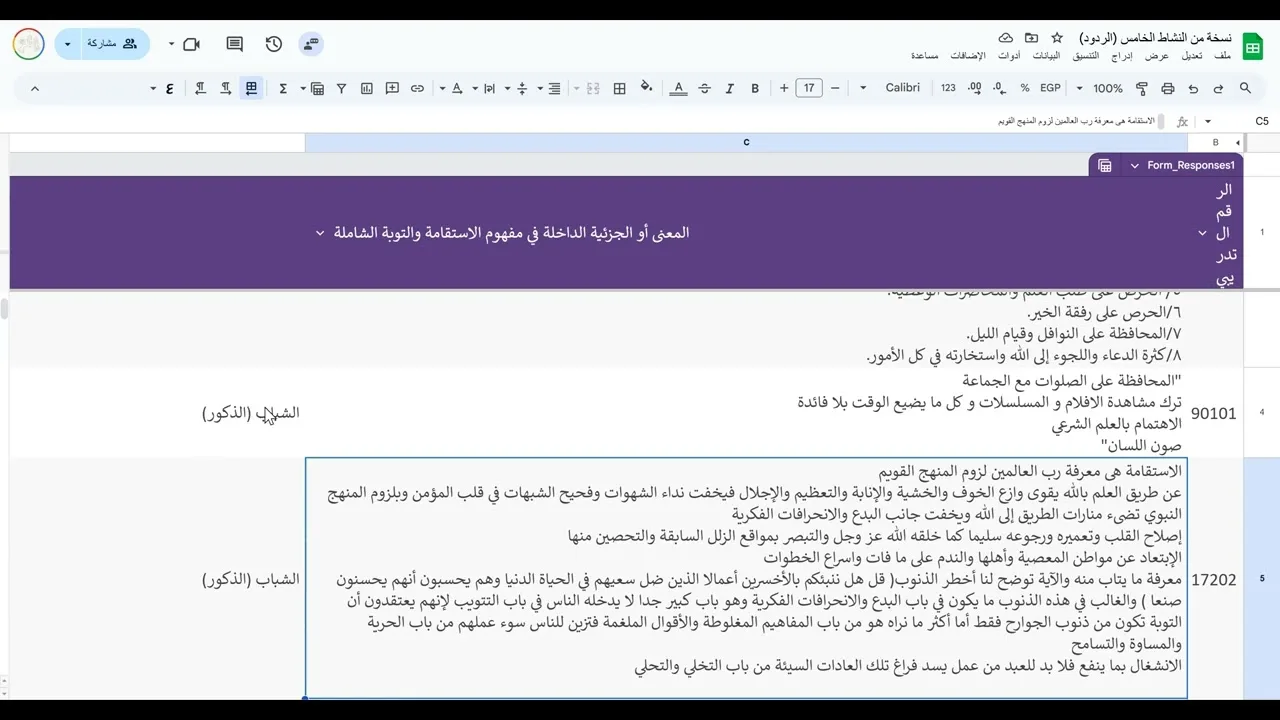The height and width of the screenshot is (720, 1280).
Task: Activate the paint format tool
Action: [x=1142, y=88]
